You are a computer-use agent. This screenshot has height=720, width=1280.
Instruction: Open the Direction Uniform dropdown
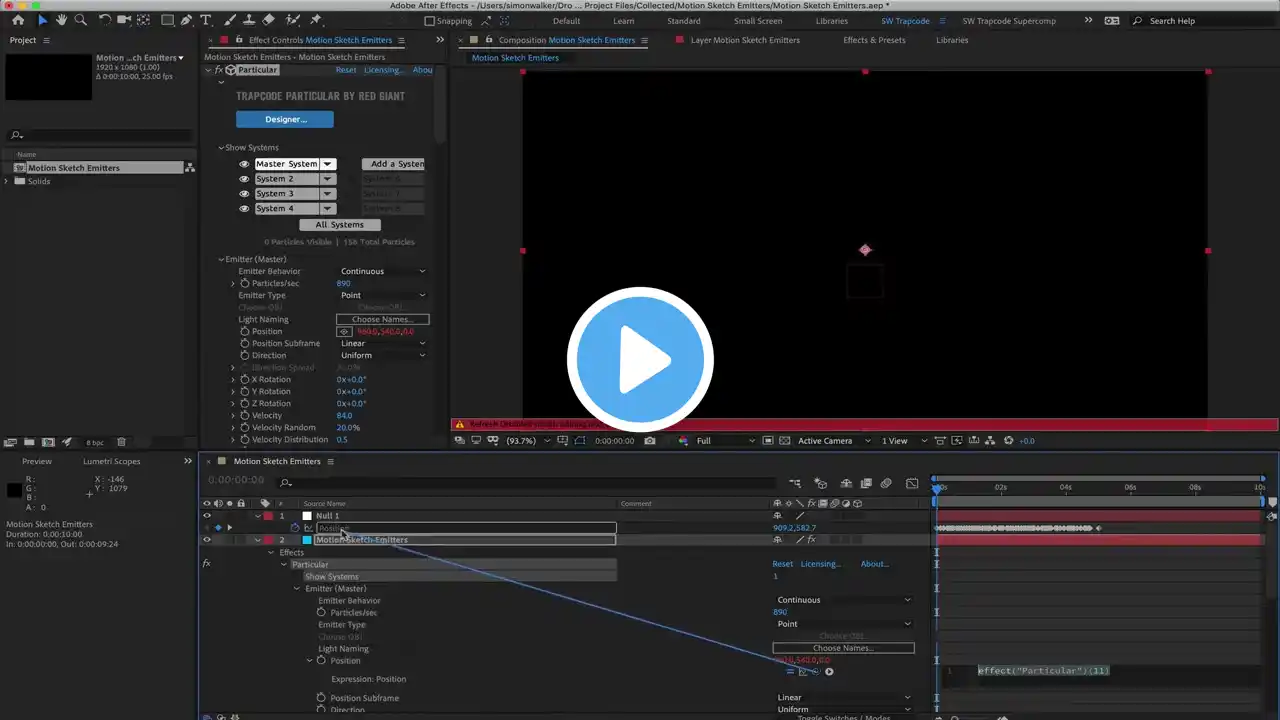[x=383, y=355]
